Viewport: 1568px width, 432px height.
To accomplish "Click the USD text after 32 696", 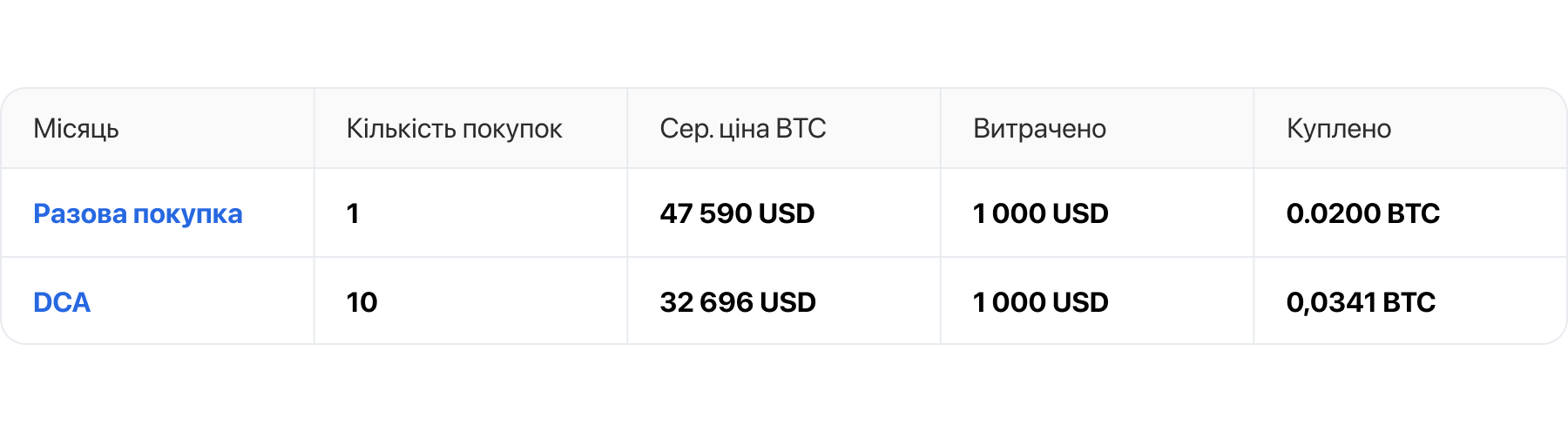I will click(788, 302).
